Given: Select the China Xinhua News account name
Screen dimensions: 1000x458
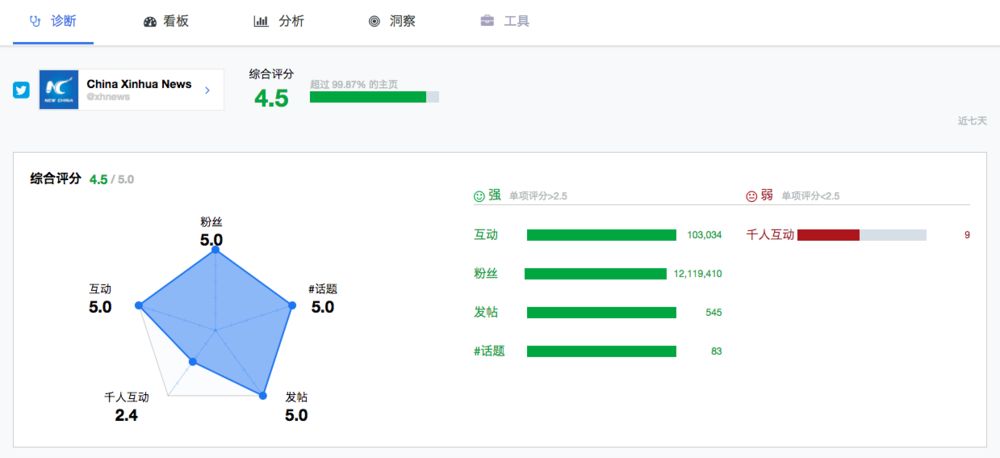Looking at the screenshot, I should [x=139, y=84].
